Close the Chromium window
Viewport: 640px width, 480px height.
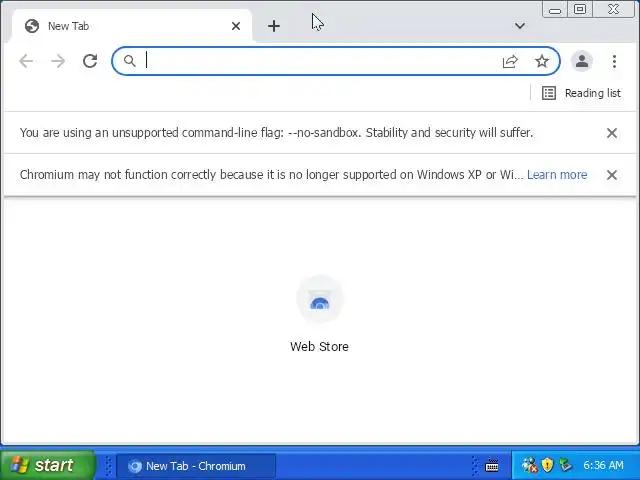(613, 9)
